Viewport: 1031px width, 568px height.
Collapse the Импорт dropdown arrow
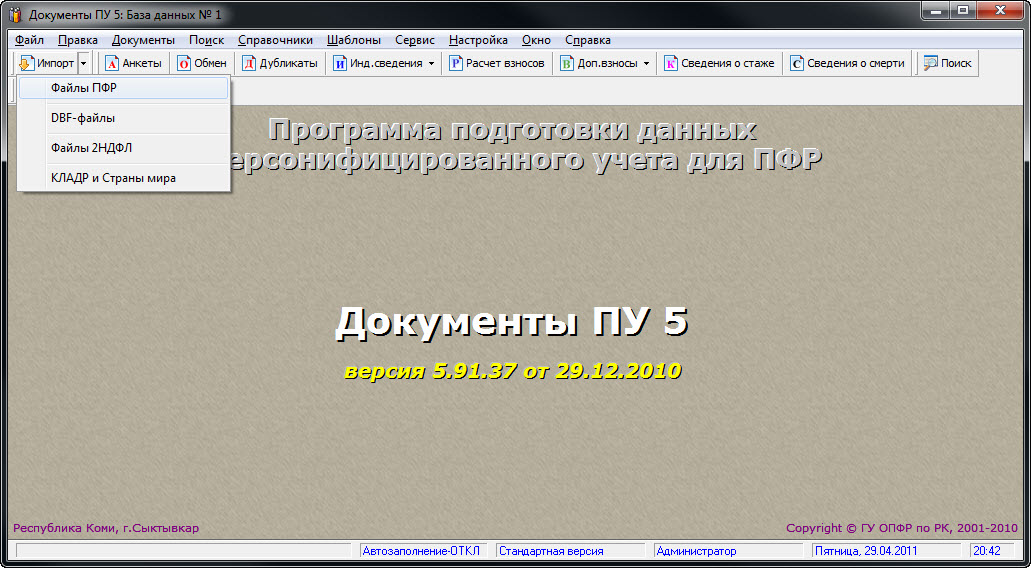pos(84,63)
